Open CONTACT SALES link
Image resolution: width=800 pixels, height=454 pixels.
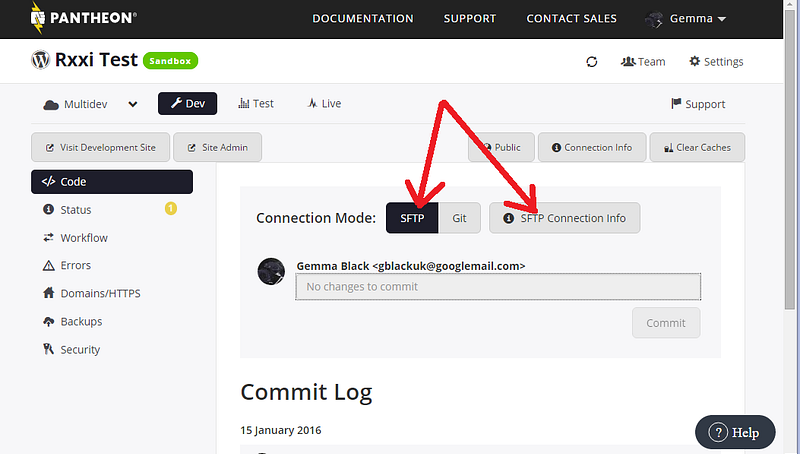pos(571,18)
